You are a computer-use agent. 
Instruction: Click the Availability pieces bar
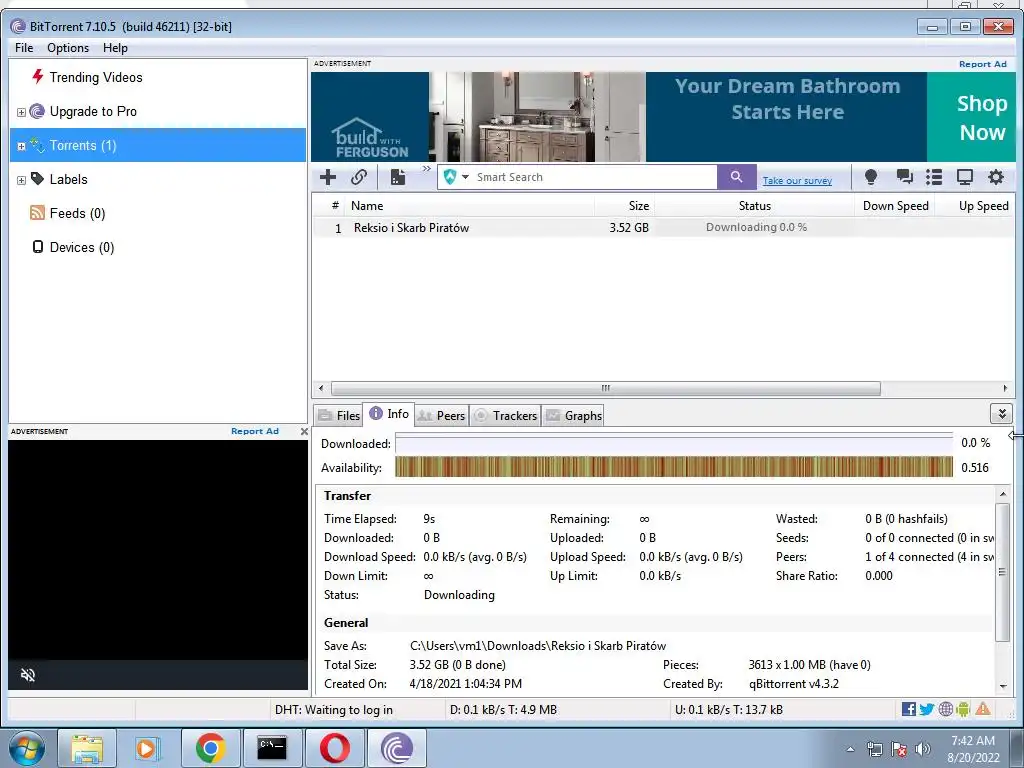(674, 468)
